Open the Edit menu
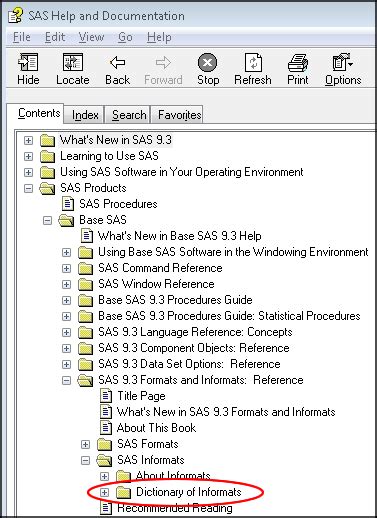 55,37
